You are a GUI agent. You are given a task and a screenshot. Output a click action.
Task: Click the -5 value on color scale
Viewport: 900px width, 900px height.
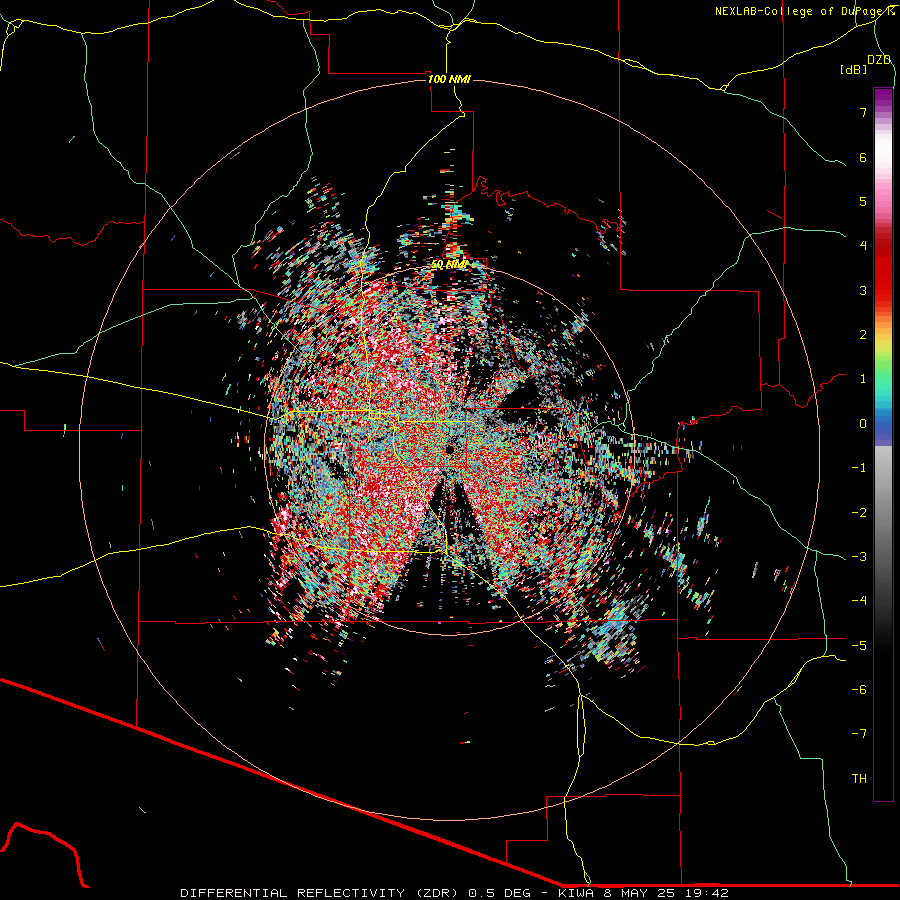click(x=859, y=646)
